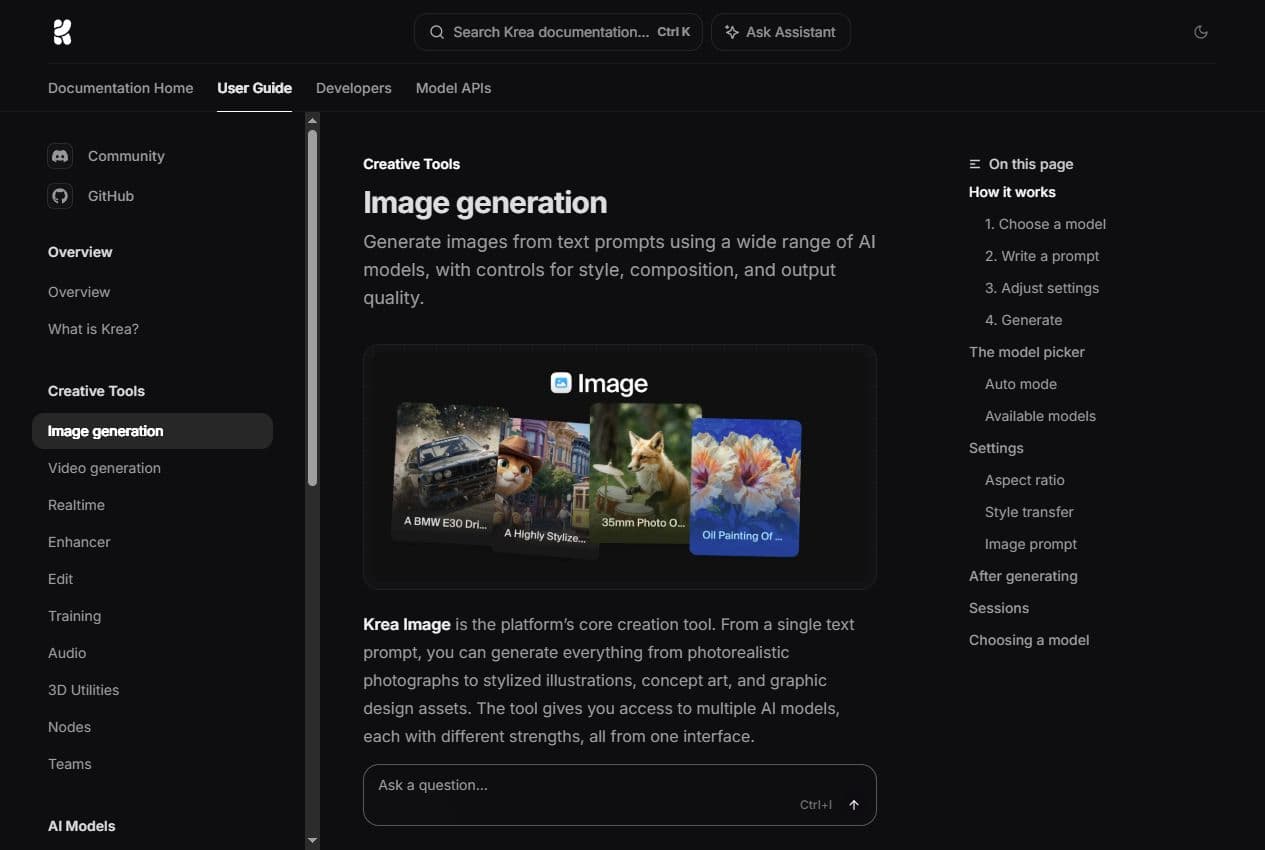Click the Image generation page heading
The image size is (1265, 850).
click(x=485, y=202)
